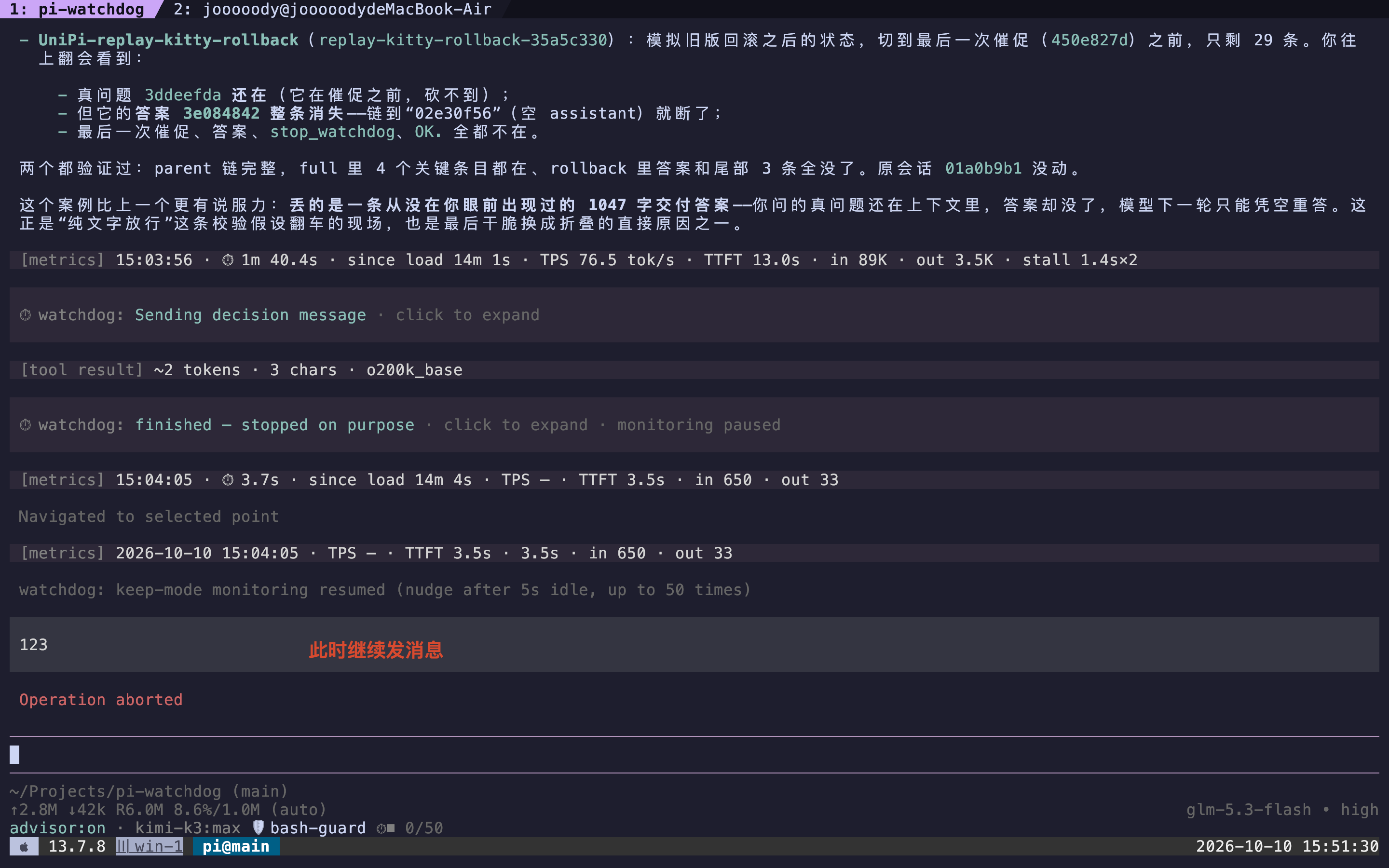Click the red 'Operation aborted' message
This screenshot has width=1389, height=868.
pyautogui.click(x=101, y=699)
